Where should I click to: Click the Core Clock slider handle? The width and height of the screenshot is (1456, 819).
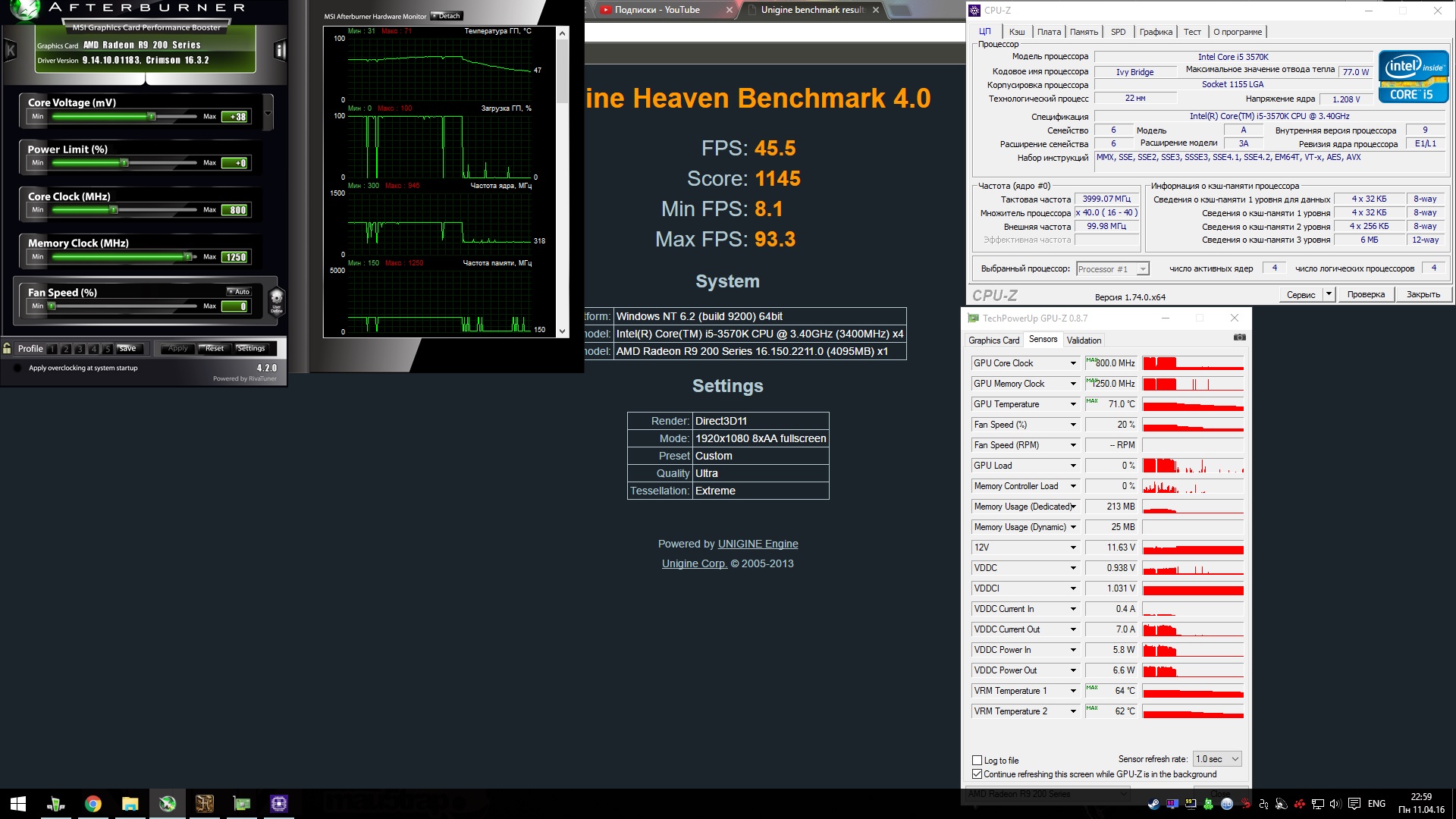[x=114, y=209]
